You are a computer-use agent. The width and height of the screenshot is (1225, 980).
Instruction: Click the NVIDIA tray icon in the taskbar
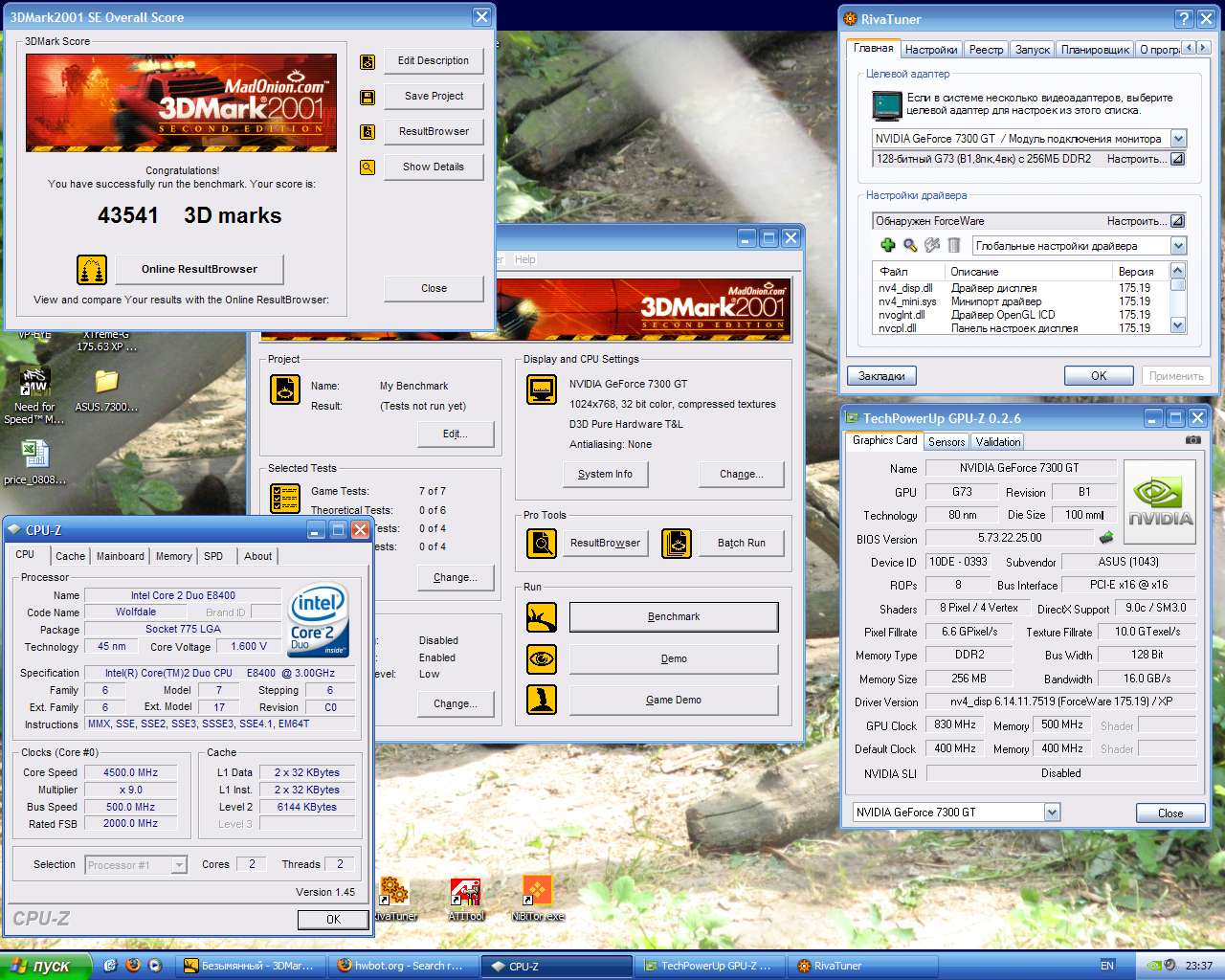pos(1156,966)
